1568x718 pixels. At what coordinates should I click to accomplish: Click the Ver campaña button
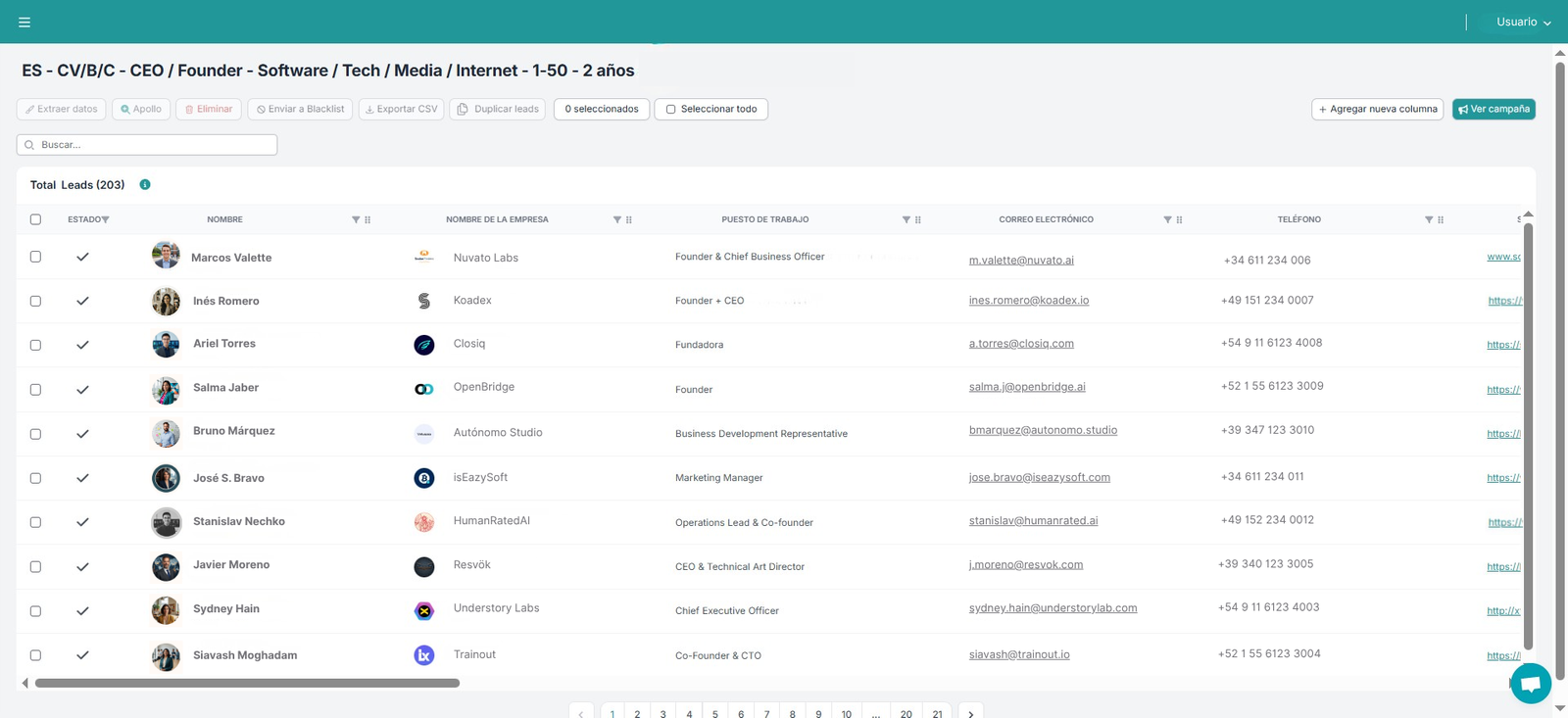click(x=1494, y=109)
